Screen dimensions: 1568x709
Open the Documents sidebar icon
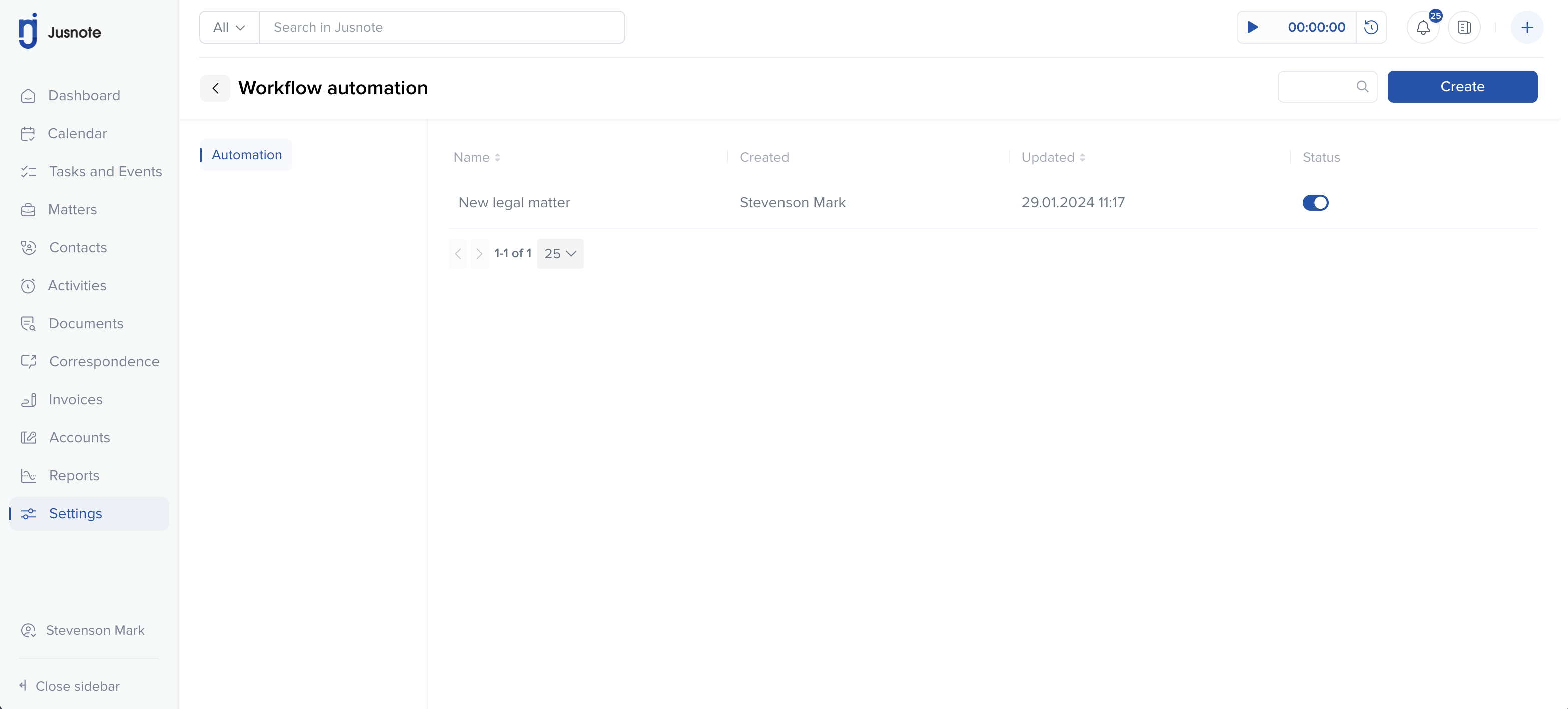click(28, 324)
